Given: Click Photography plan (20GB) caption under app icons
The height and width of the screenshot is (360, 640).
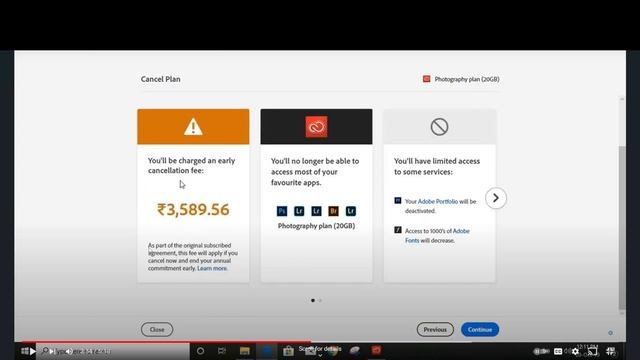Looking at the screenshot, I should 316,226.
